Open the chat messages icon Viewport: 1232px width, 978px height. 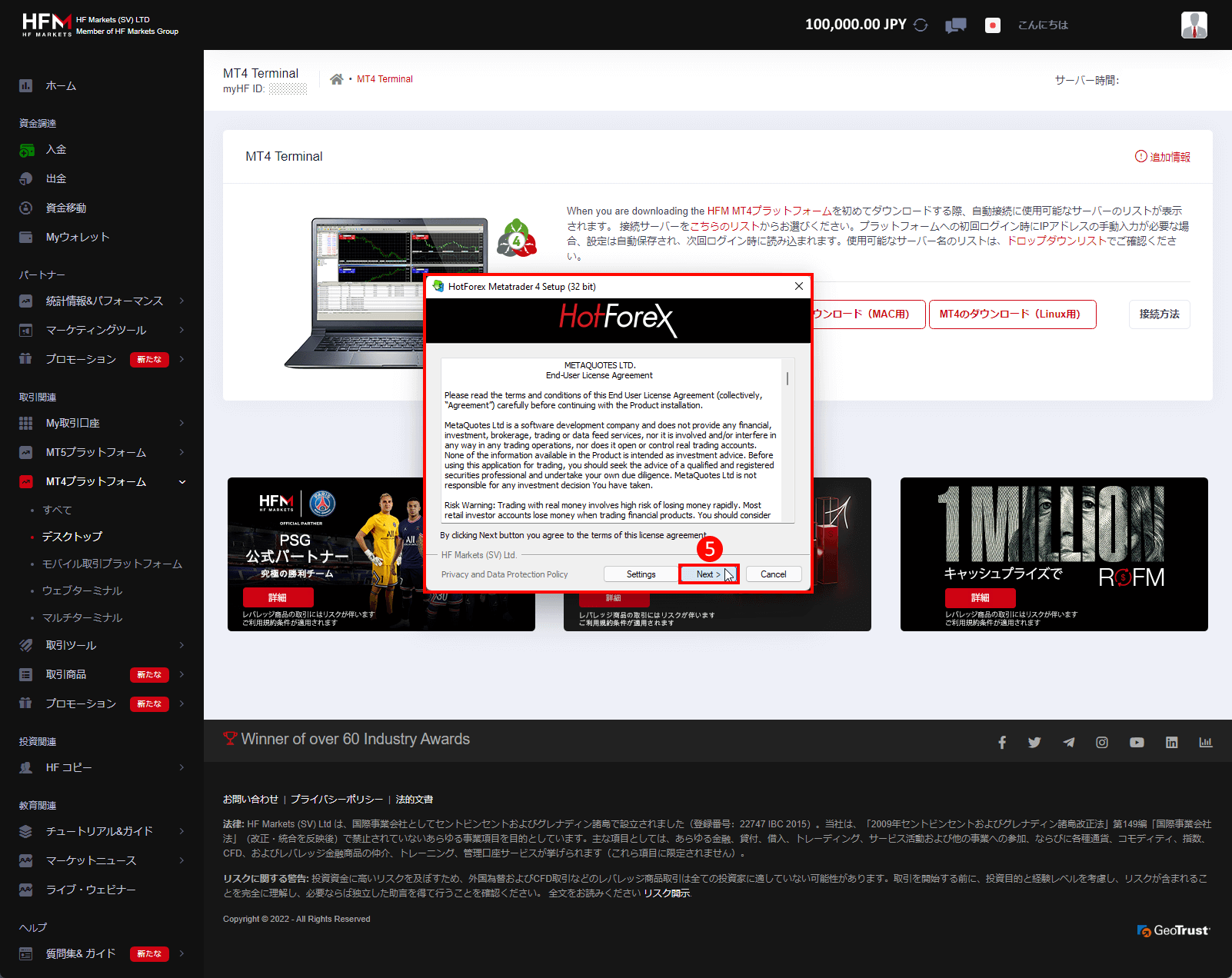click(955, 25)
